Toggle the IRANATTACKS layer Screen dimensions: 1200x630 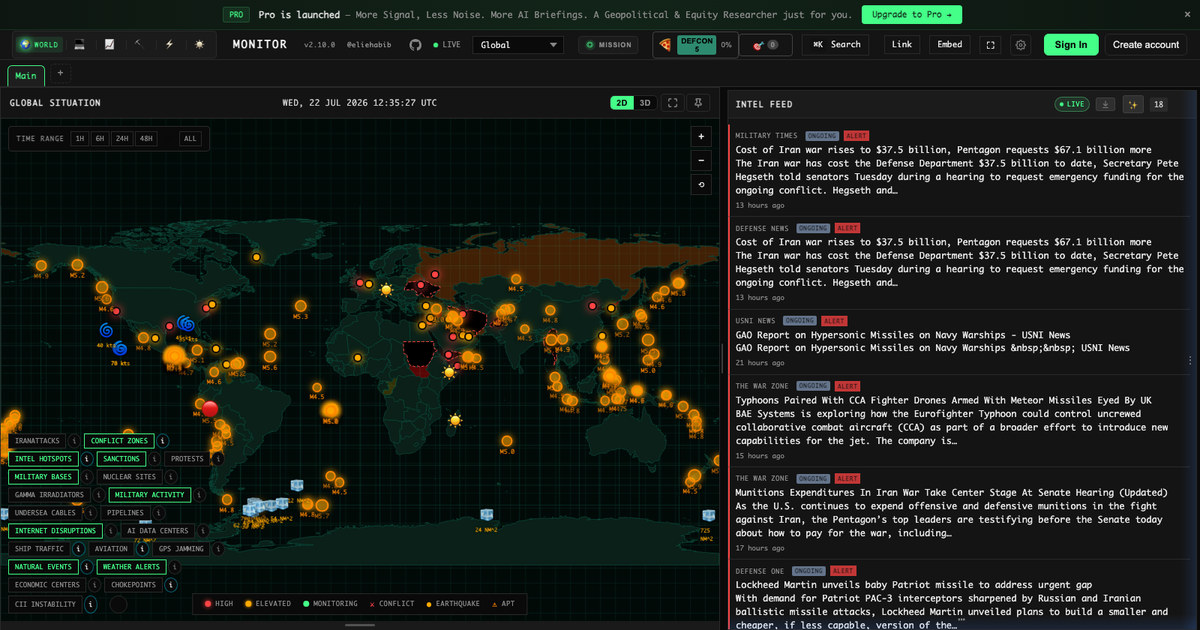click(36, 441)
